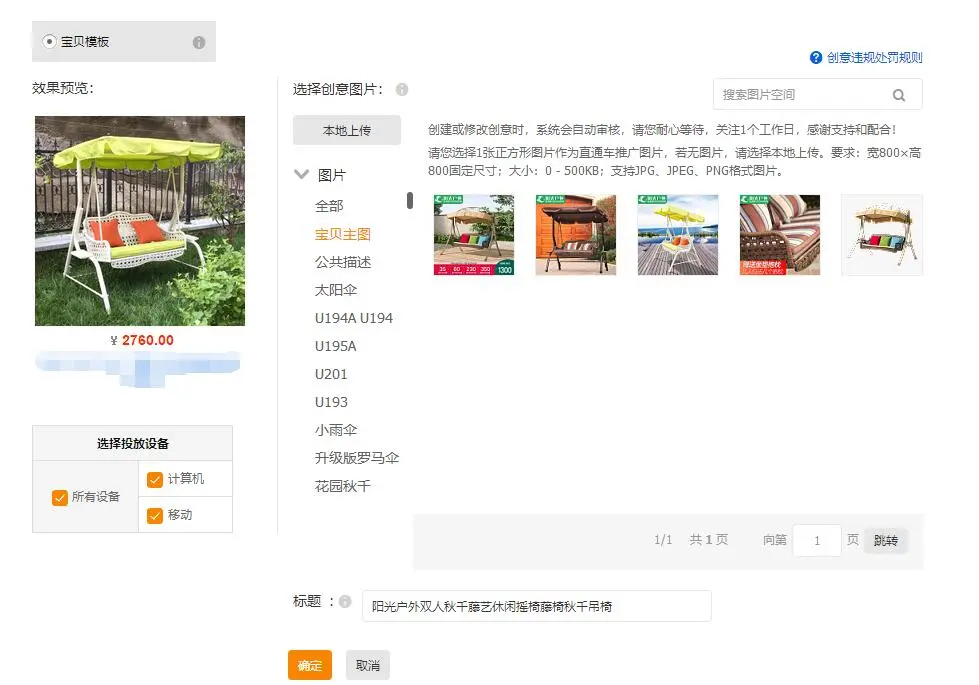The height and width of the screenshot is (685, 979).
Task: Click the 取消 button
Action: pyautogui.click(x=368, y=666)
